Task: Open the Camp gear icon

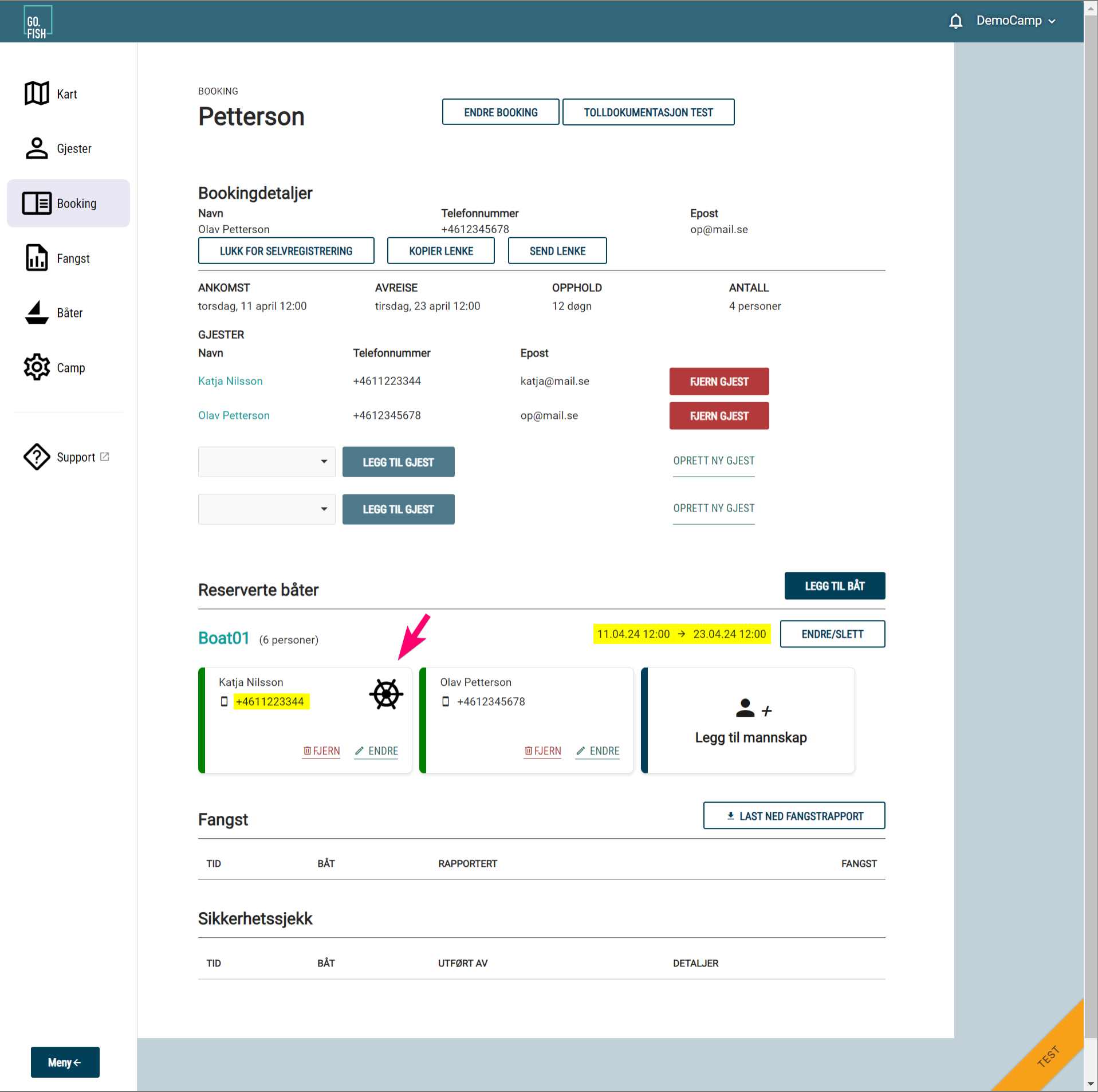Action: point(37,367)
